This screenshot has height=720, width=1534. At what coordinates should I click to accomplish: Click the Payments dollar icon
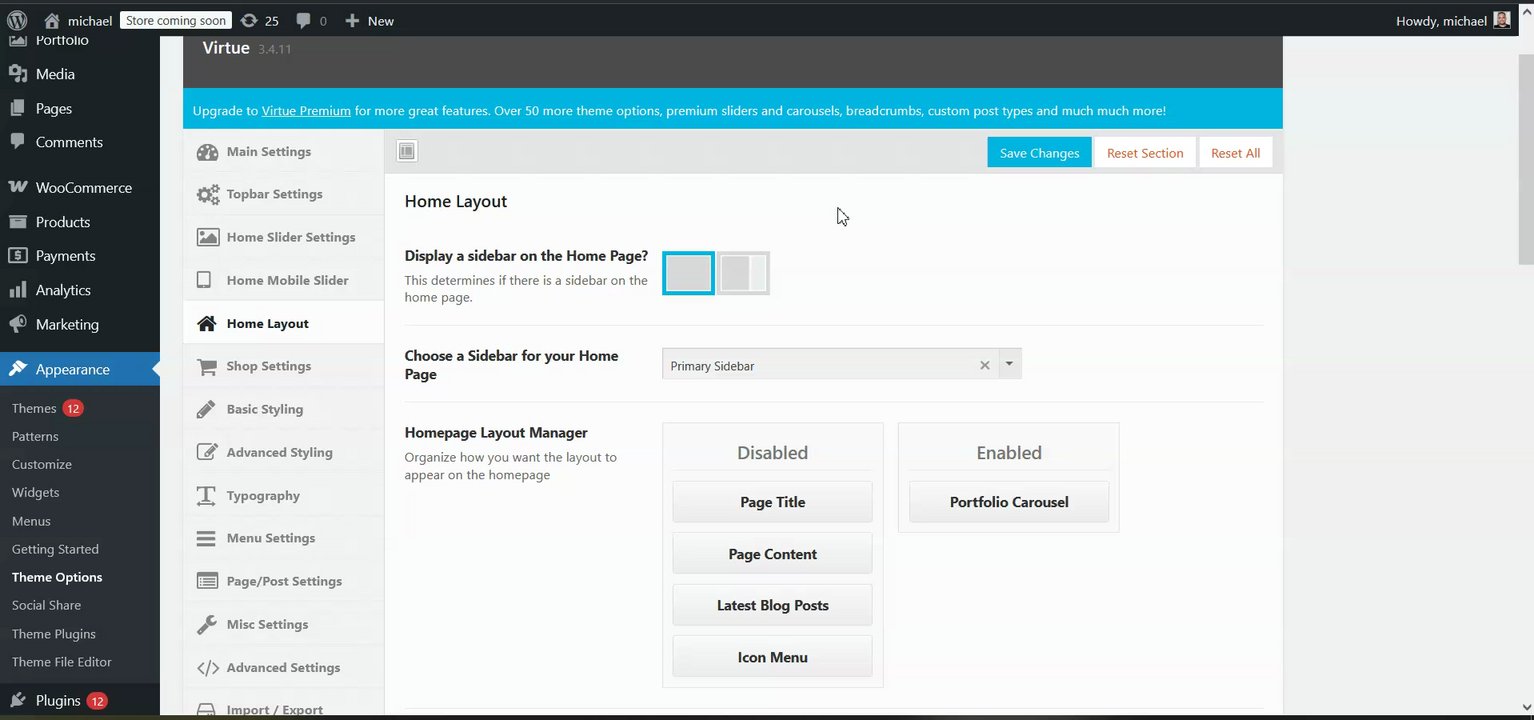pyautogui.click(x=17, y=256)
